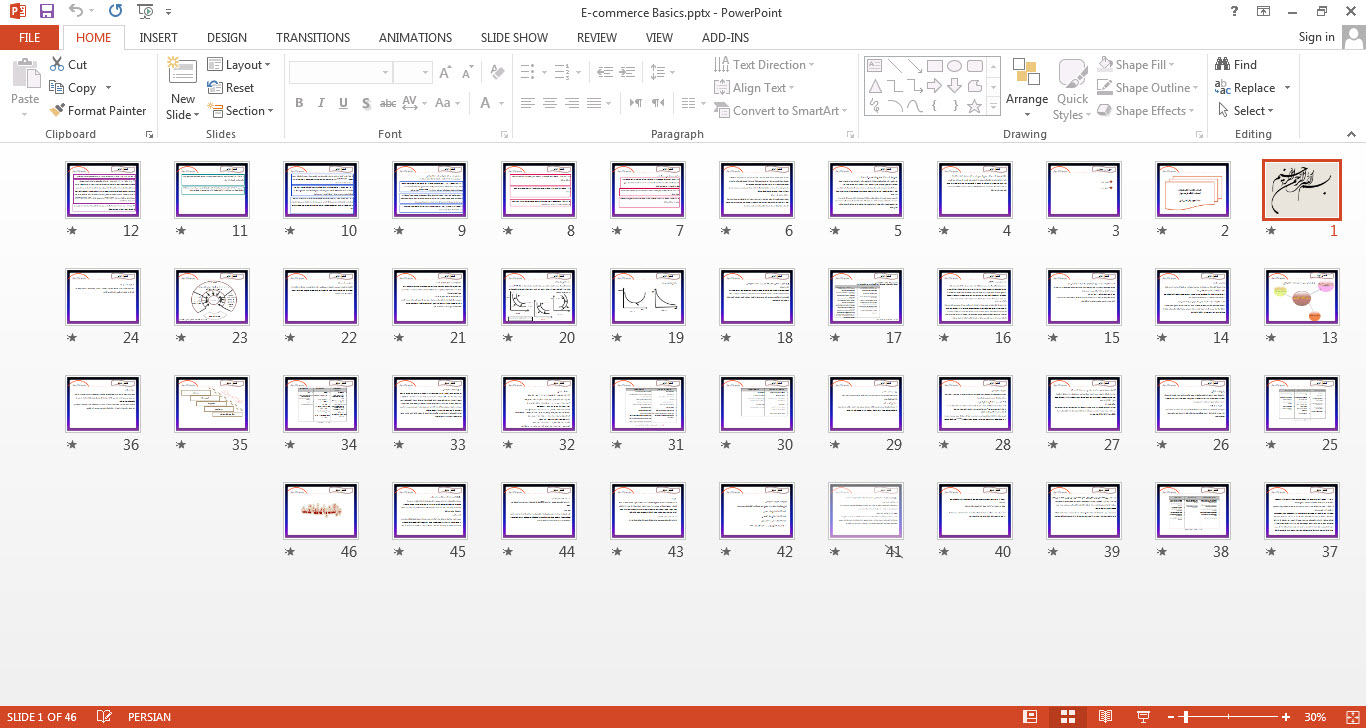The image size is (1366, 728).
Task: Expand the font name combo box
Action: [385, 73]
